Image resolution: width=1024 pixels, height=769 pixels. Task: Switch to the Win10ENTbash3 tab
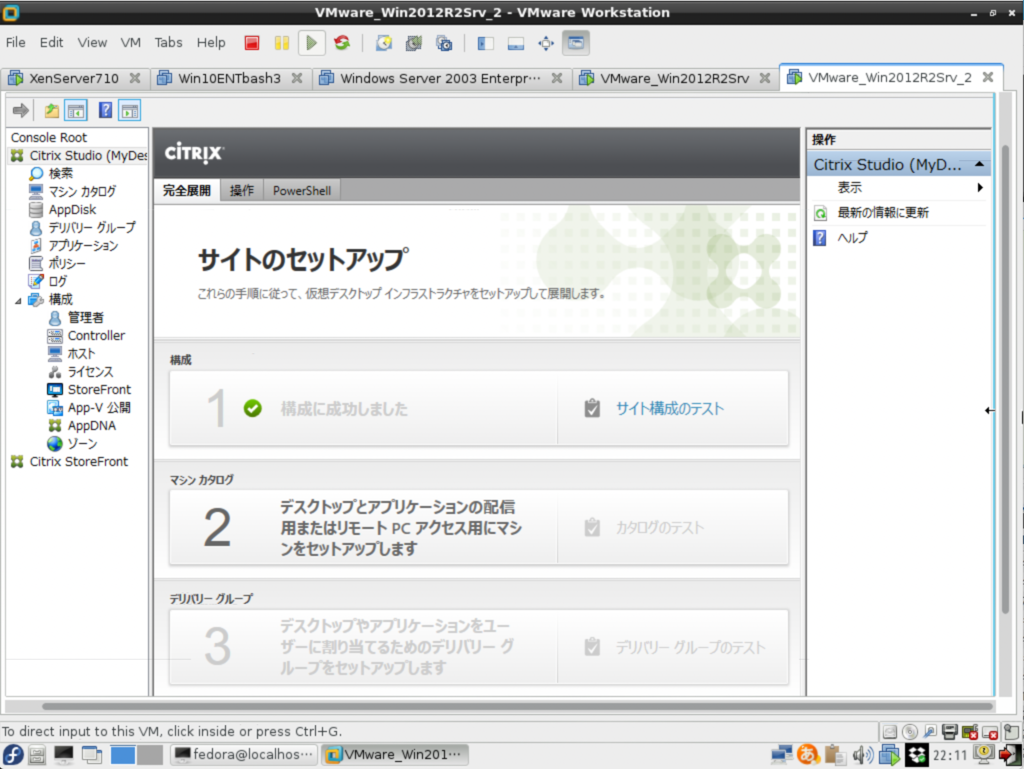pos(229,78)
